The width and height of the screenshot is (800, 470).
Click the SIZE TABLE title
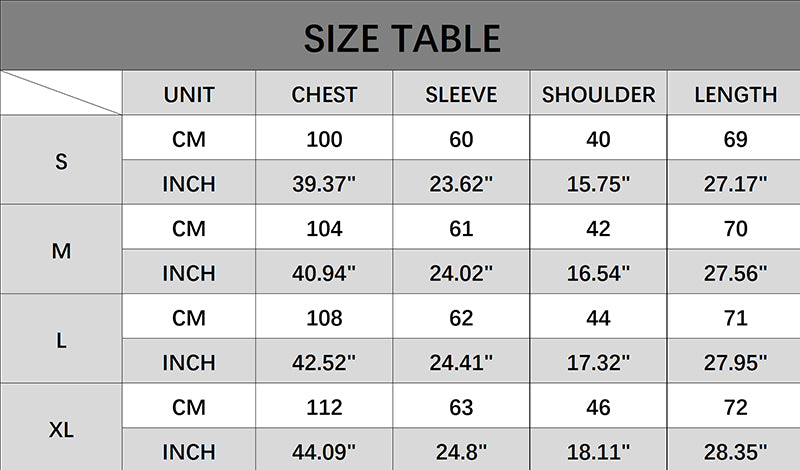[400, 37]
